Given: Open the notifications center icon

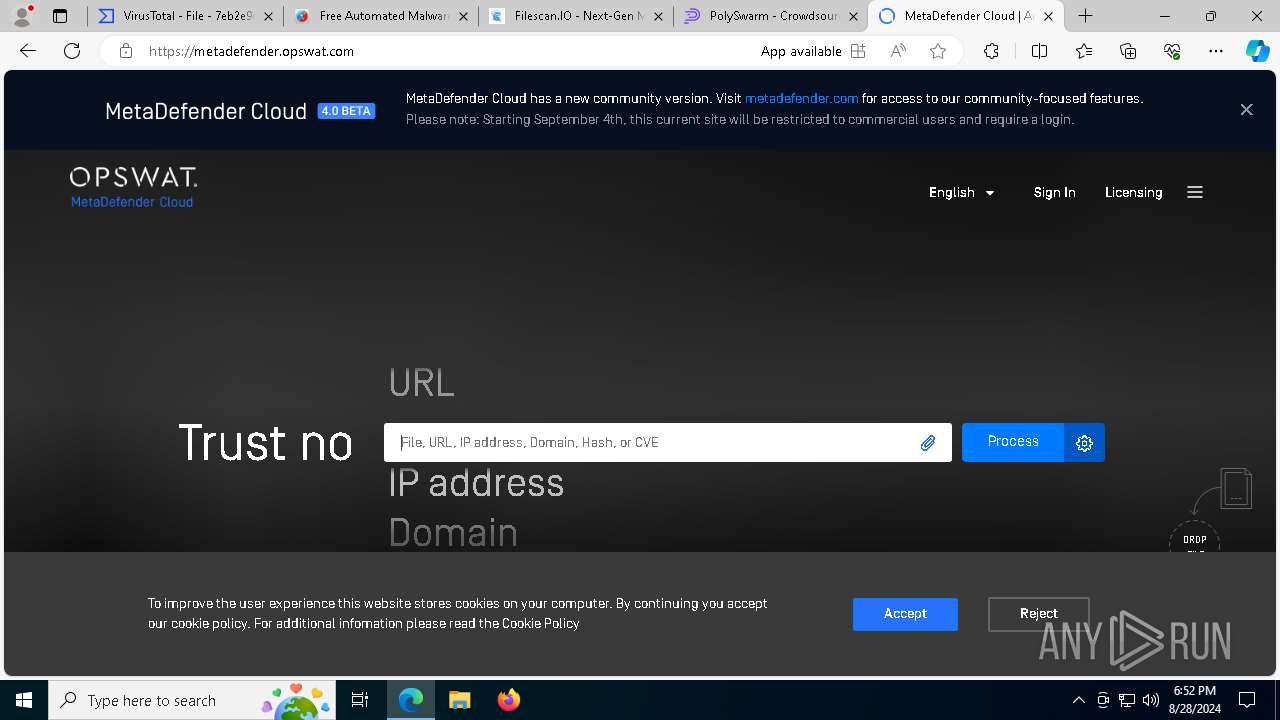Looking at the screenshot, I should (1247, 700).
